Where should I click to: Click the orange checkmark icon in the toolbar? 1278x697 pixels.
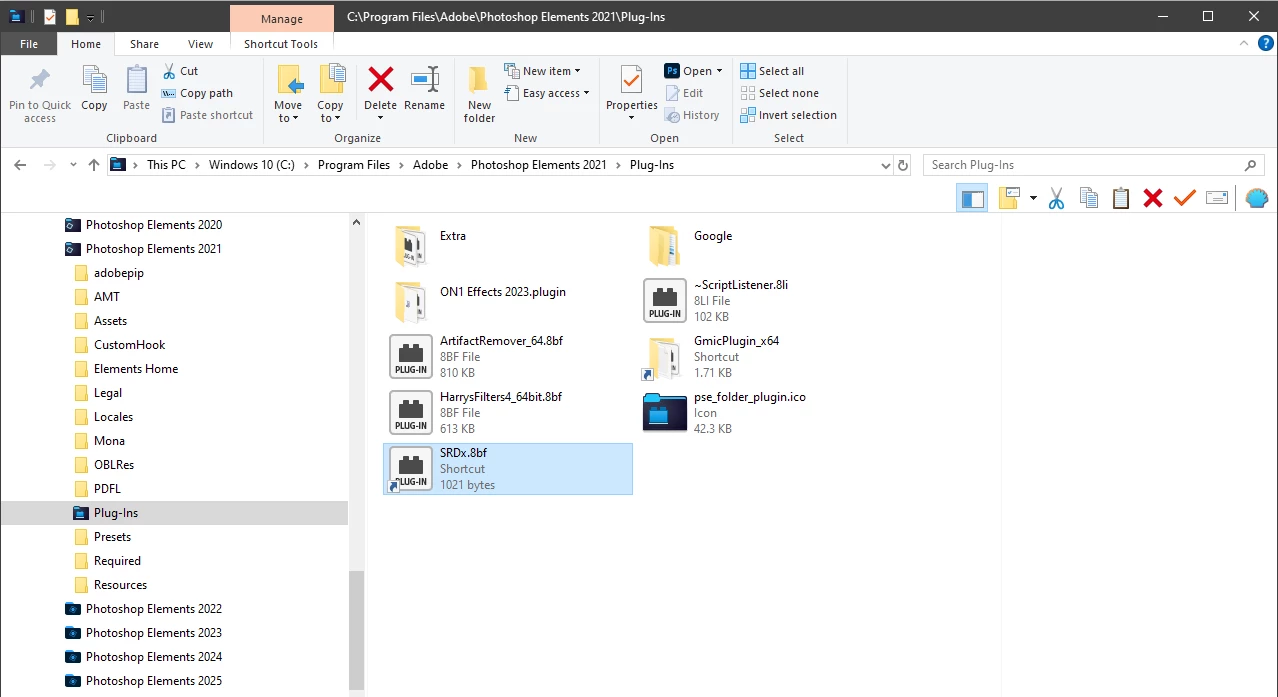1185,198
